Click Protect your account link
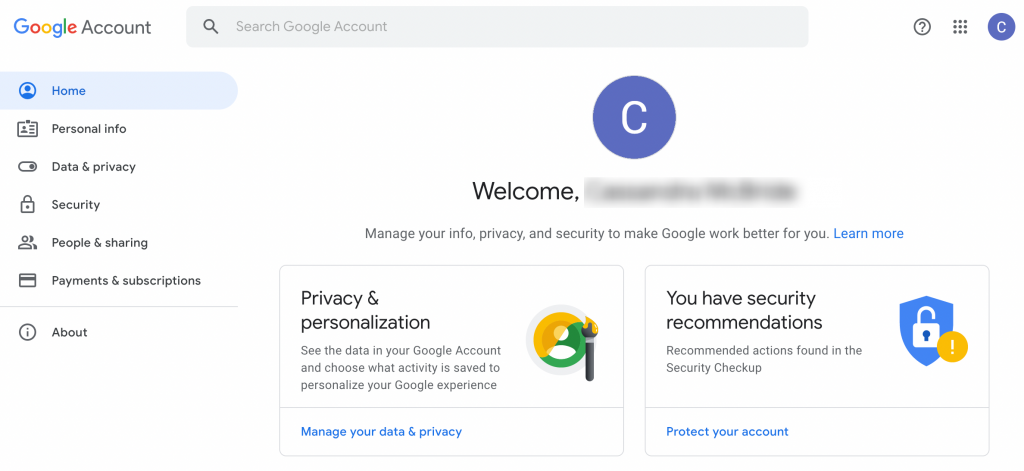Screen dimensions: 1024x471 tap(727, 432)
